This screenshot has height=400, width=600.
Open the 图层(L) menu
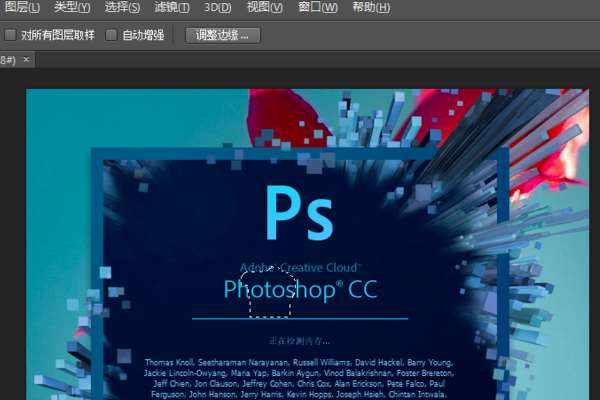tap(22, 7)
